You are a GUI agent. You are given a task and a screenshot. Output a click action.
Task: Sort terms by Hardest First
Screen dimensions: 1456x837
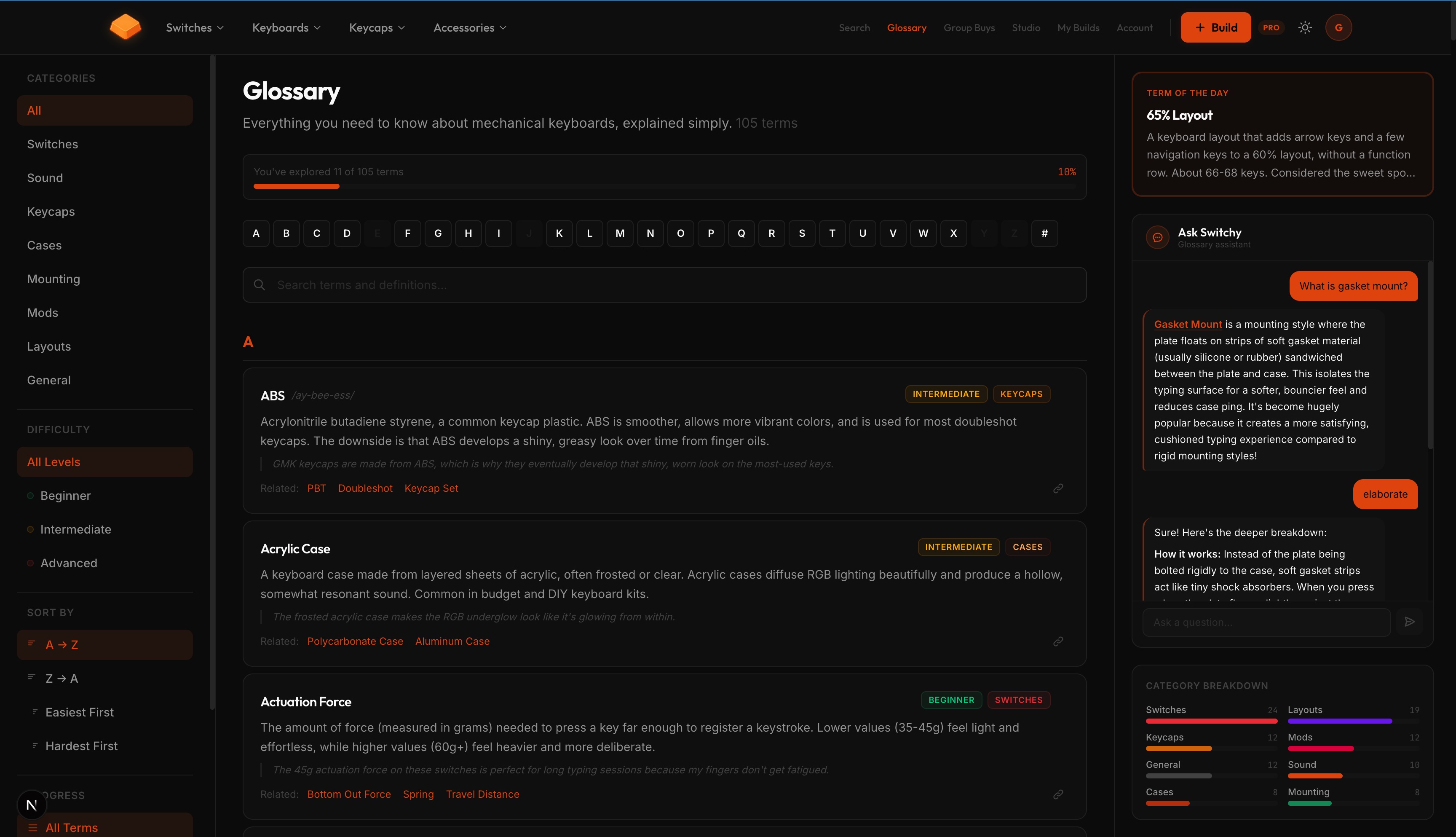pos(81,746)
